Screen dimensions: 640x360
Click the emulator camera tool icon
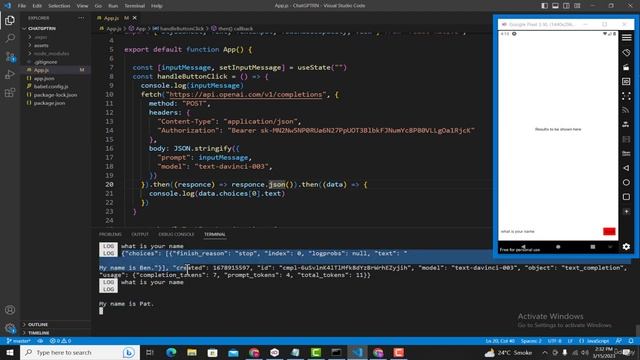(627, 67)
